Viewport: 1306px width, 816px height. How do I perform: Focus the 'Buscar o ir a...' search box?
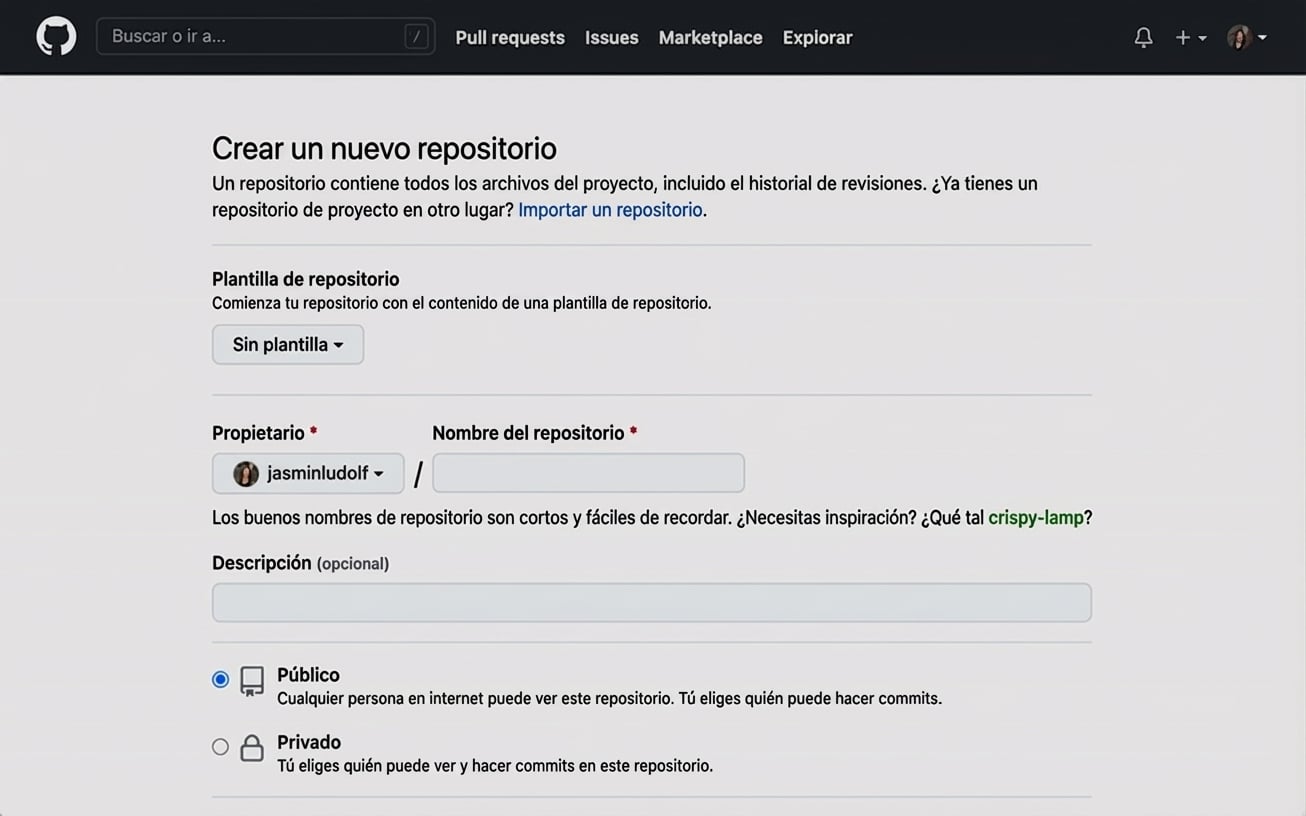coord(265,36)
